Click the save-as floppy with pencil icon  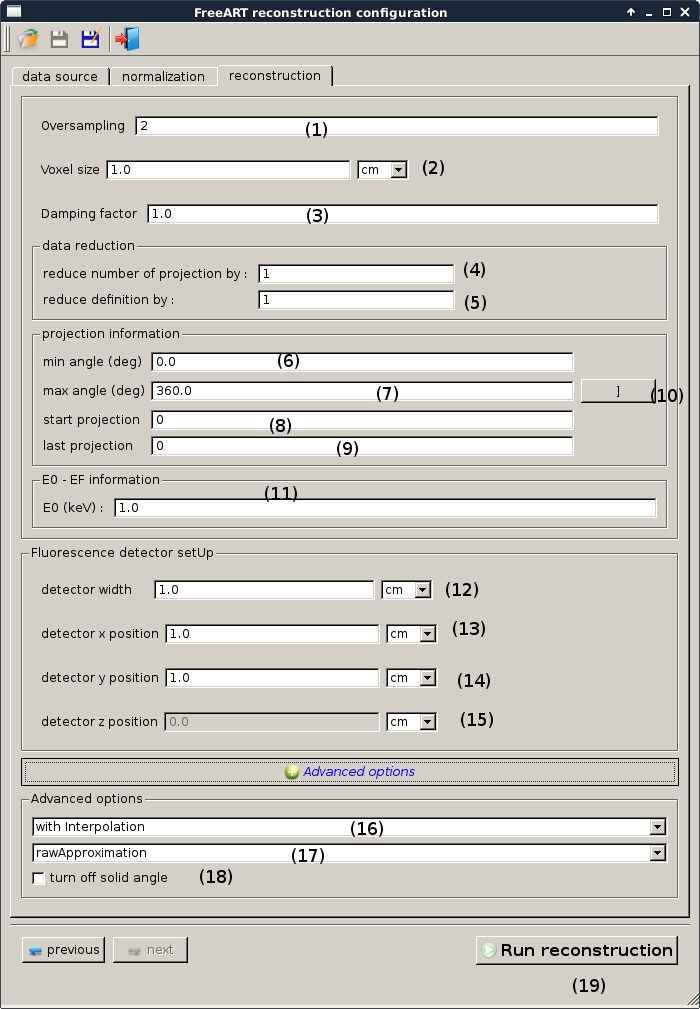pyautogui.click(x=91, y=39)
